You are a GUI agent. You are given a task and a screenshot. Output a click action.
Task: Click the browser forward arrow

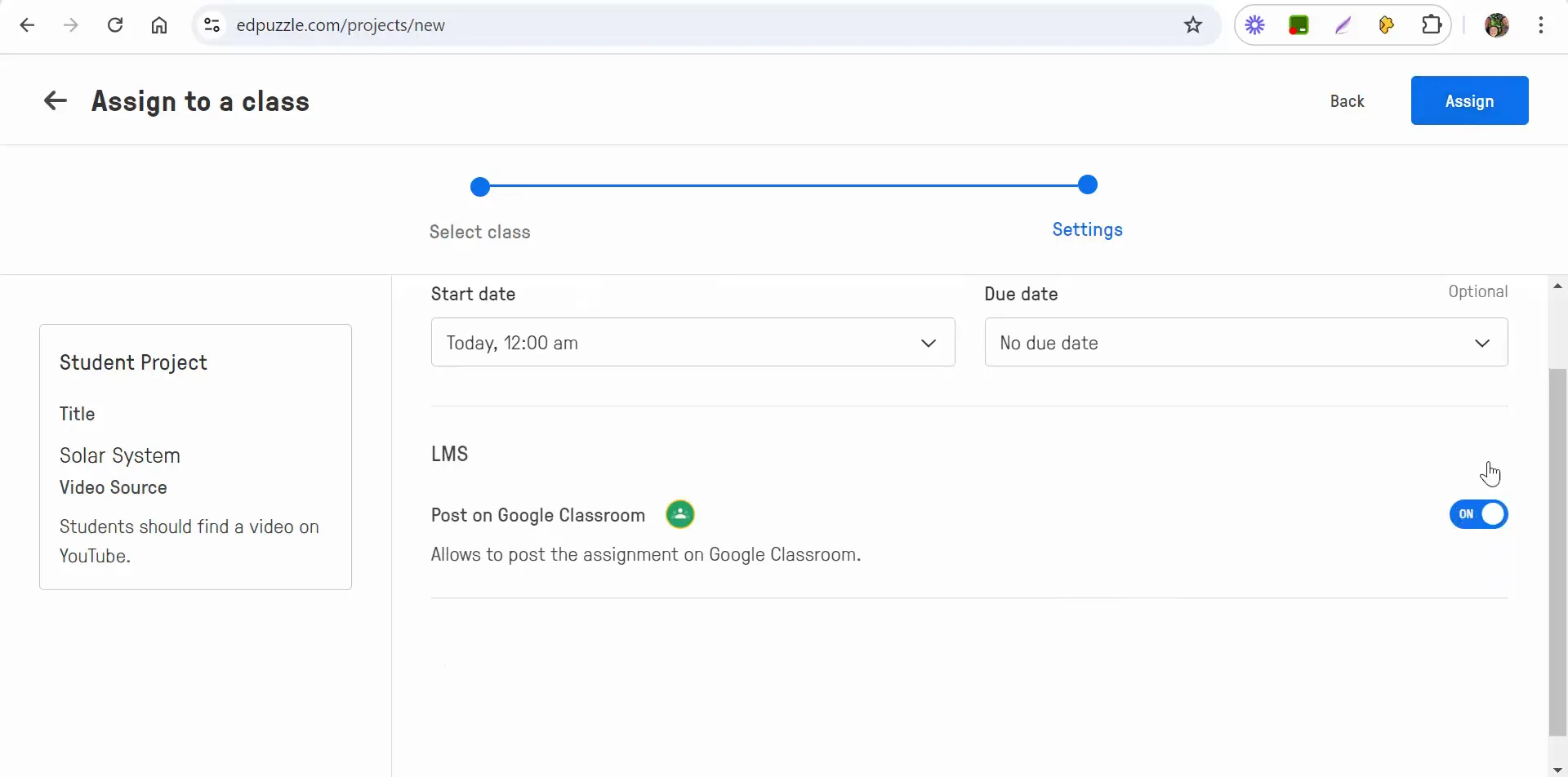71,25
